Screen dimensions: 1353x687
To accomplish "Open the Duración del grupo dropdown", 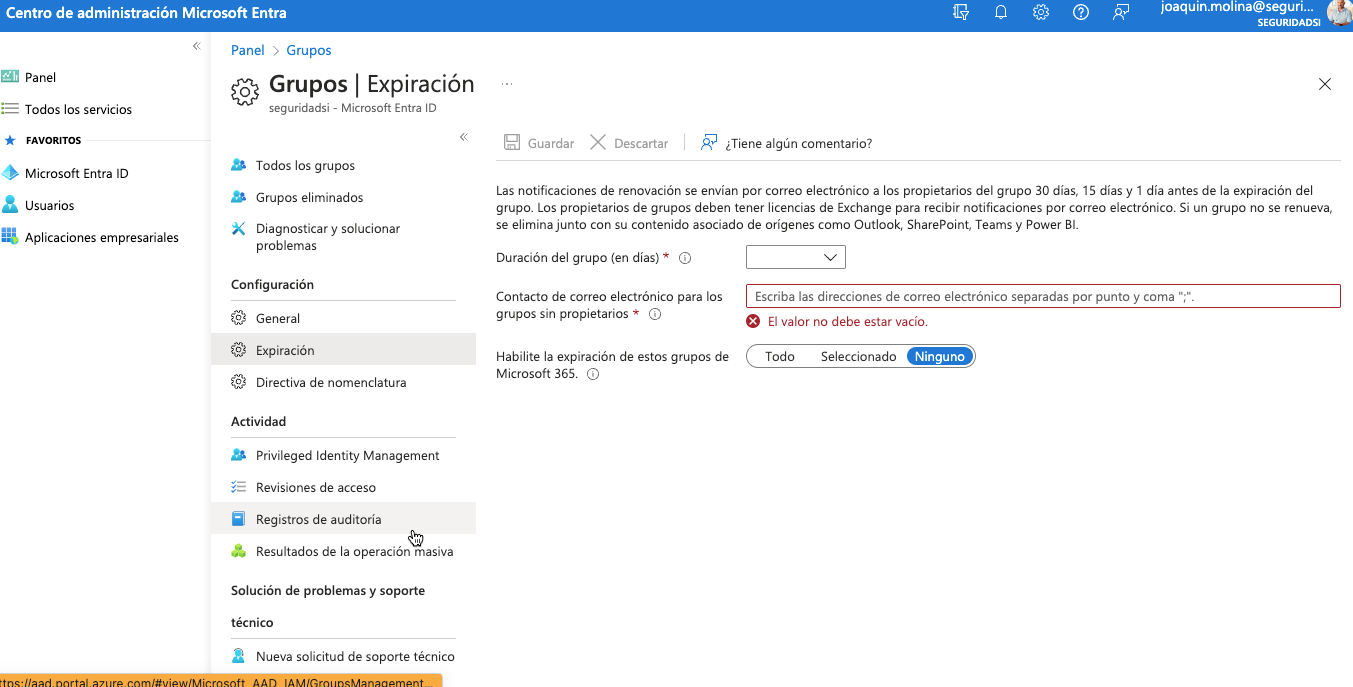I will pyautogui.click(x=796, y=257).
